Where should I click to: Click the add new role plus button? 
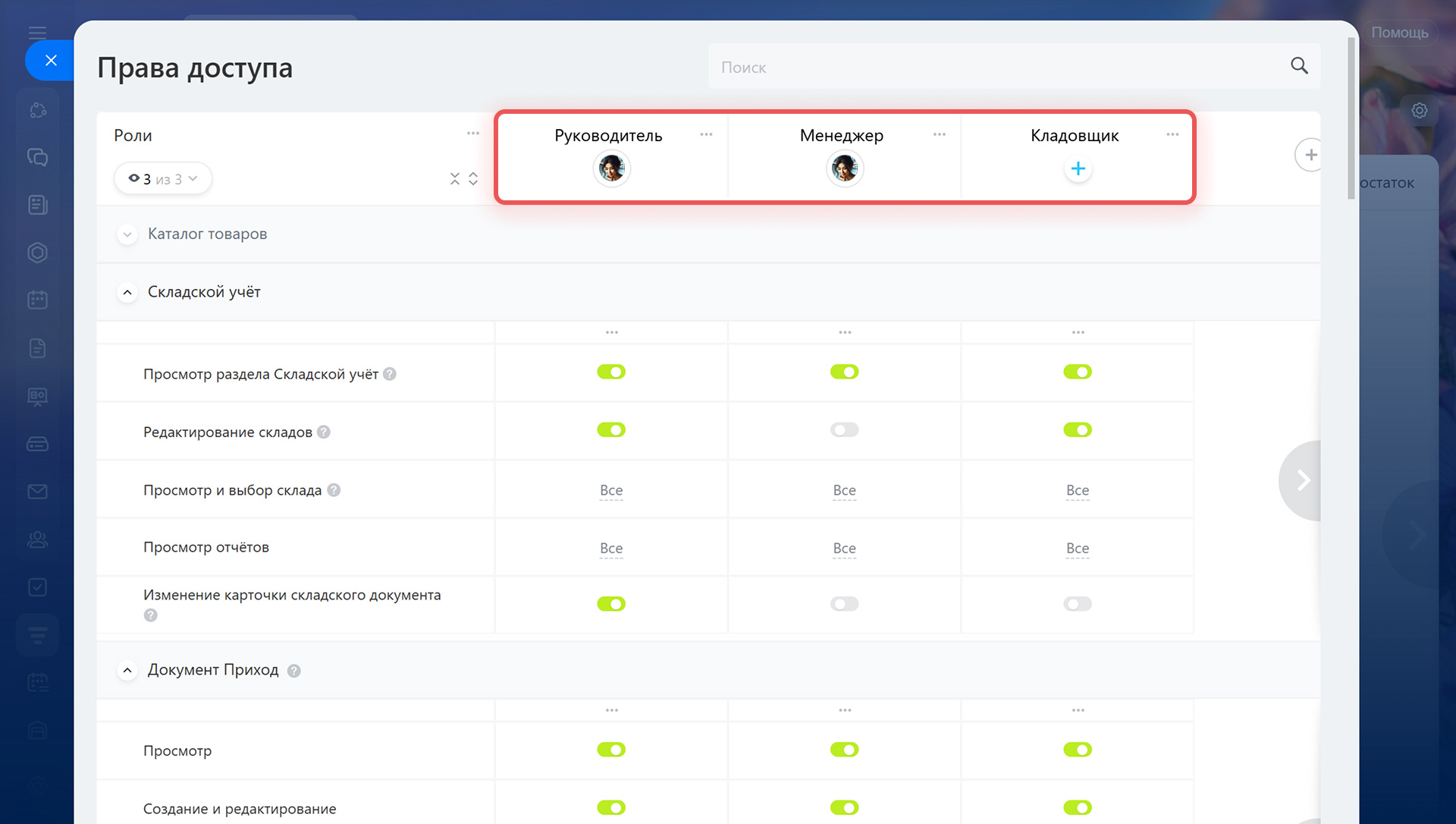pyautogui.click(x=1310, y=155)
